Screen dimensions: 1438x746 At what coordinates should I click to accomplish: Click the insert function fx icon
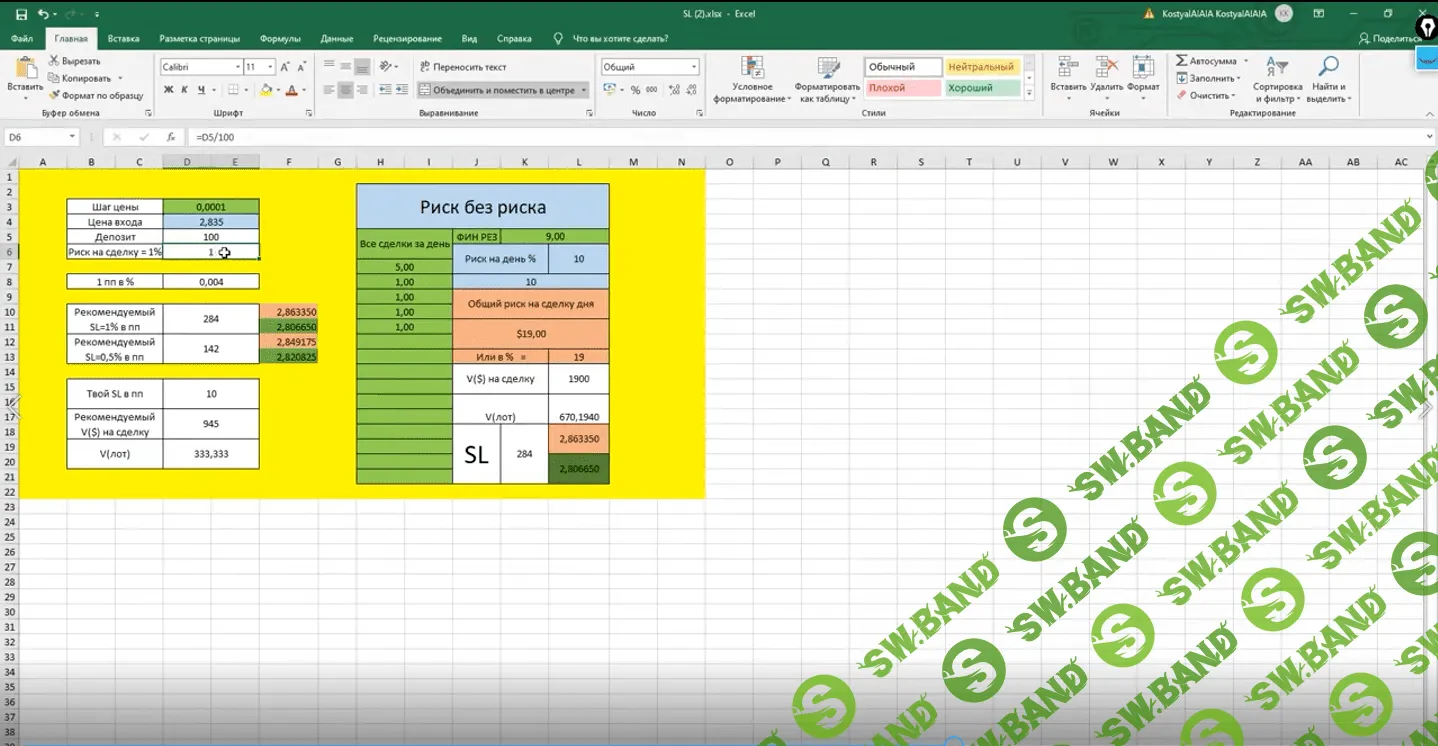171,137
